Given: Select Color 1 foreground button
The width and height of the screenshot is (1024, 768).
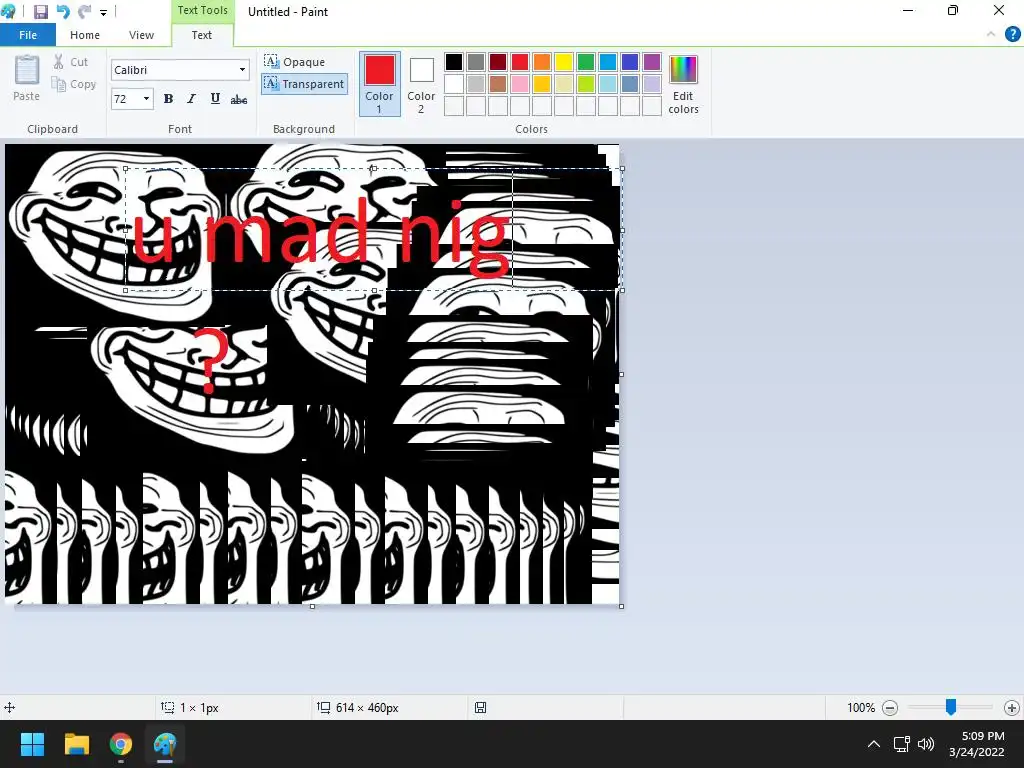Looking at the screenshot, I should click(379, 84).
